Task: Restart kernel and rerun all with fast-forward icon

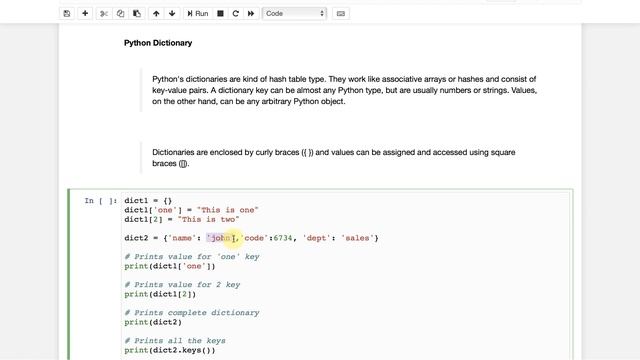Action: [251, 13]
